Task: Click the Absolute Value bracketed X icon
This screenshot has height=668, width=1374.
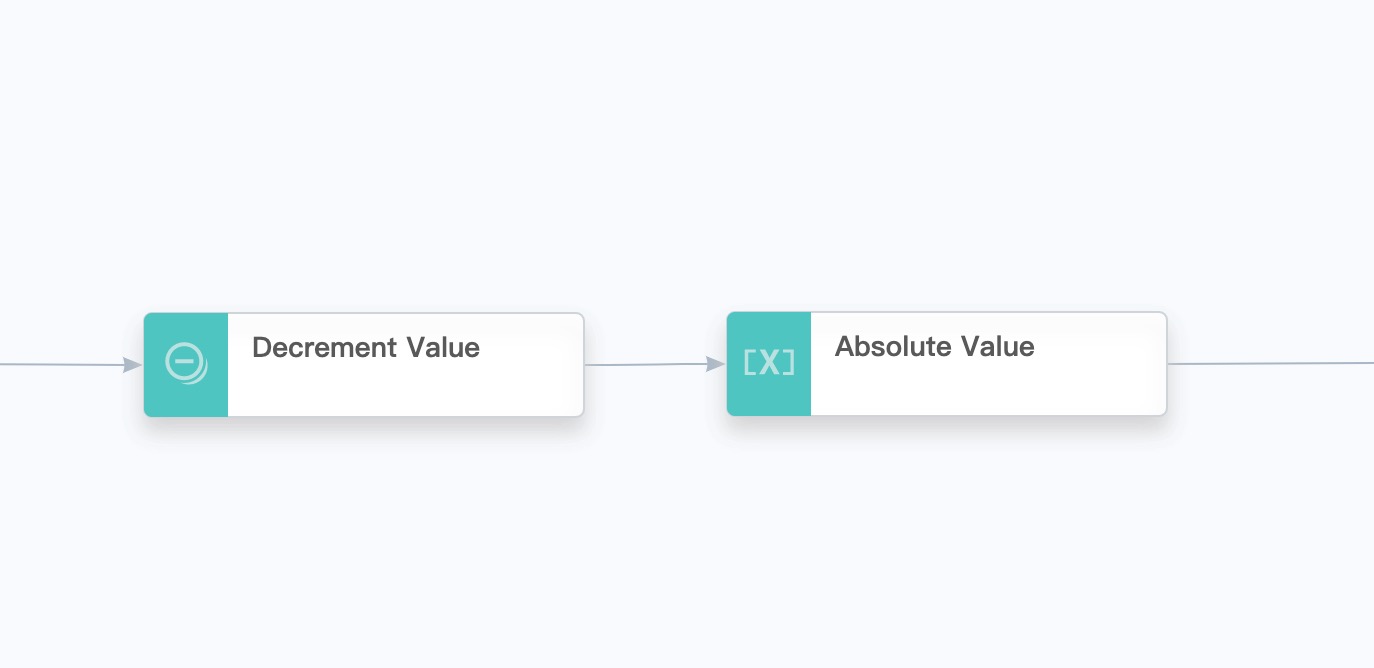Action: 769,363
